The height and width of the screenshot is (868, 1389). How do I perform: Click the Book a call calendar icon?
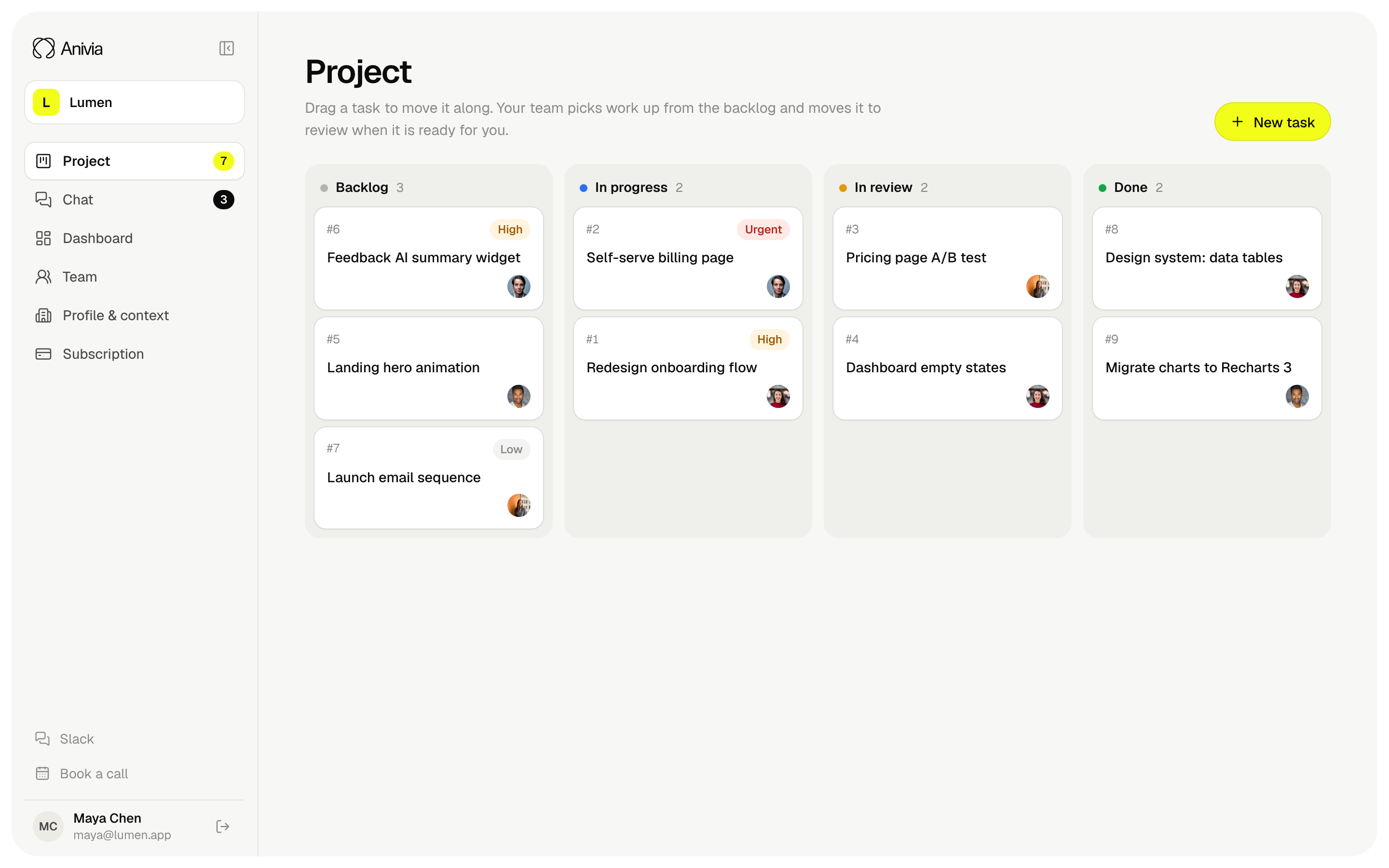pos(42,773)
